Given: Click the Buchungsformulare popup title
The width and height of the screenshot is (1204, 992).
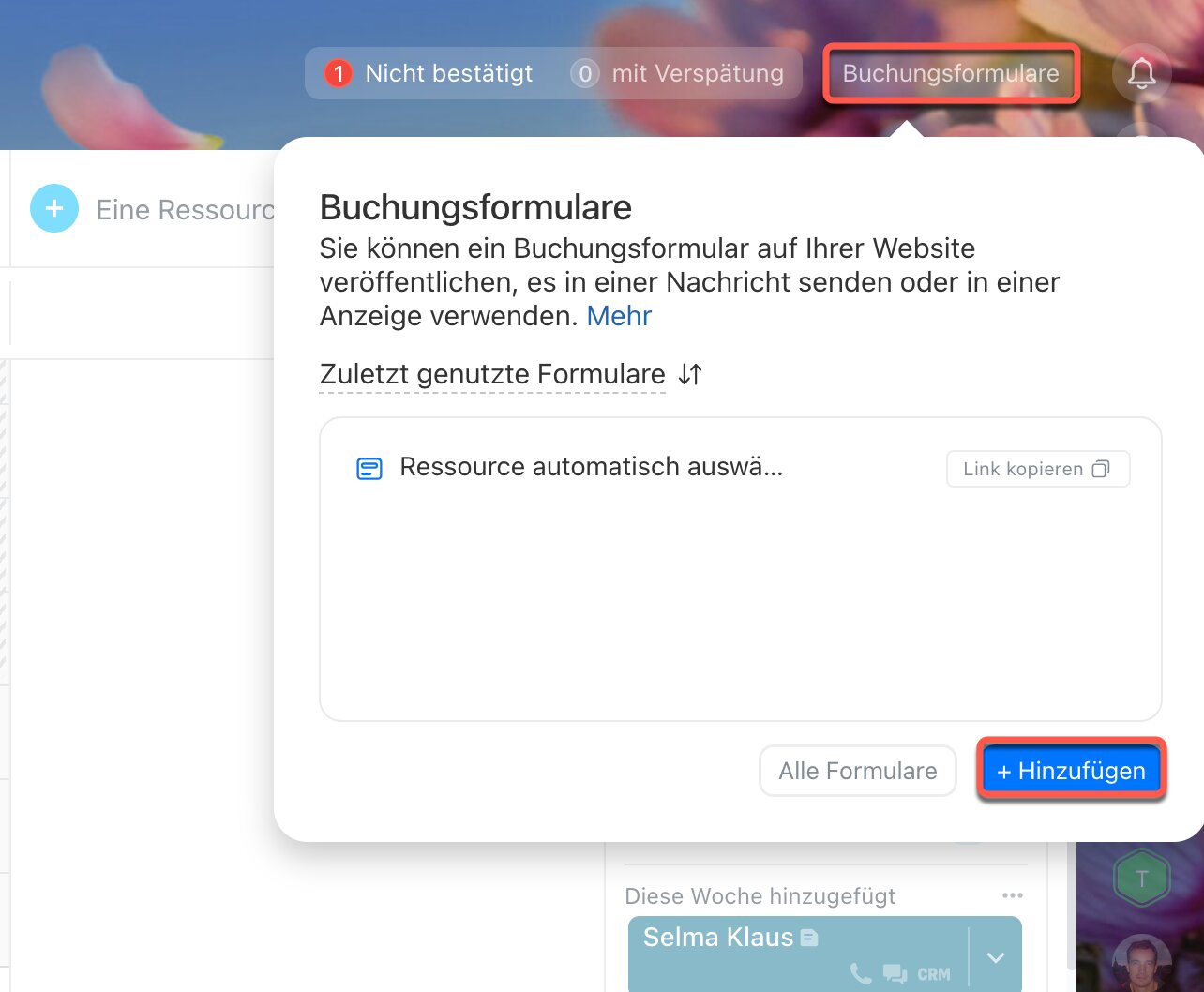Looking at the screenshot, I should [x=475, y=207].
